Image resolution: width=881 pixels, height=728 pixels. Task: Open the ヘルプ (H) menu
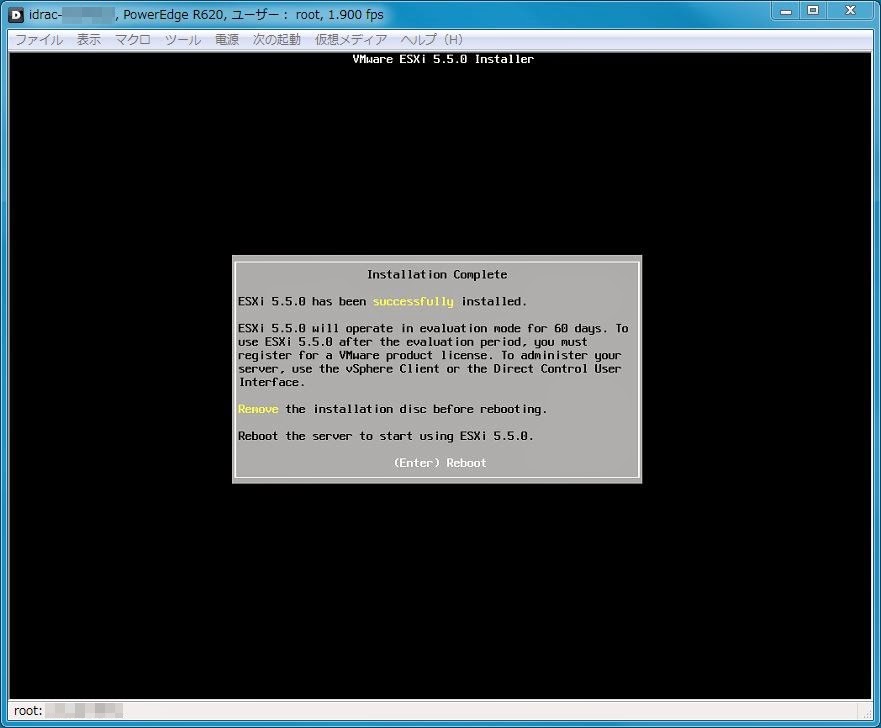(432, 39)
